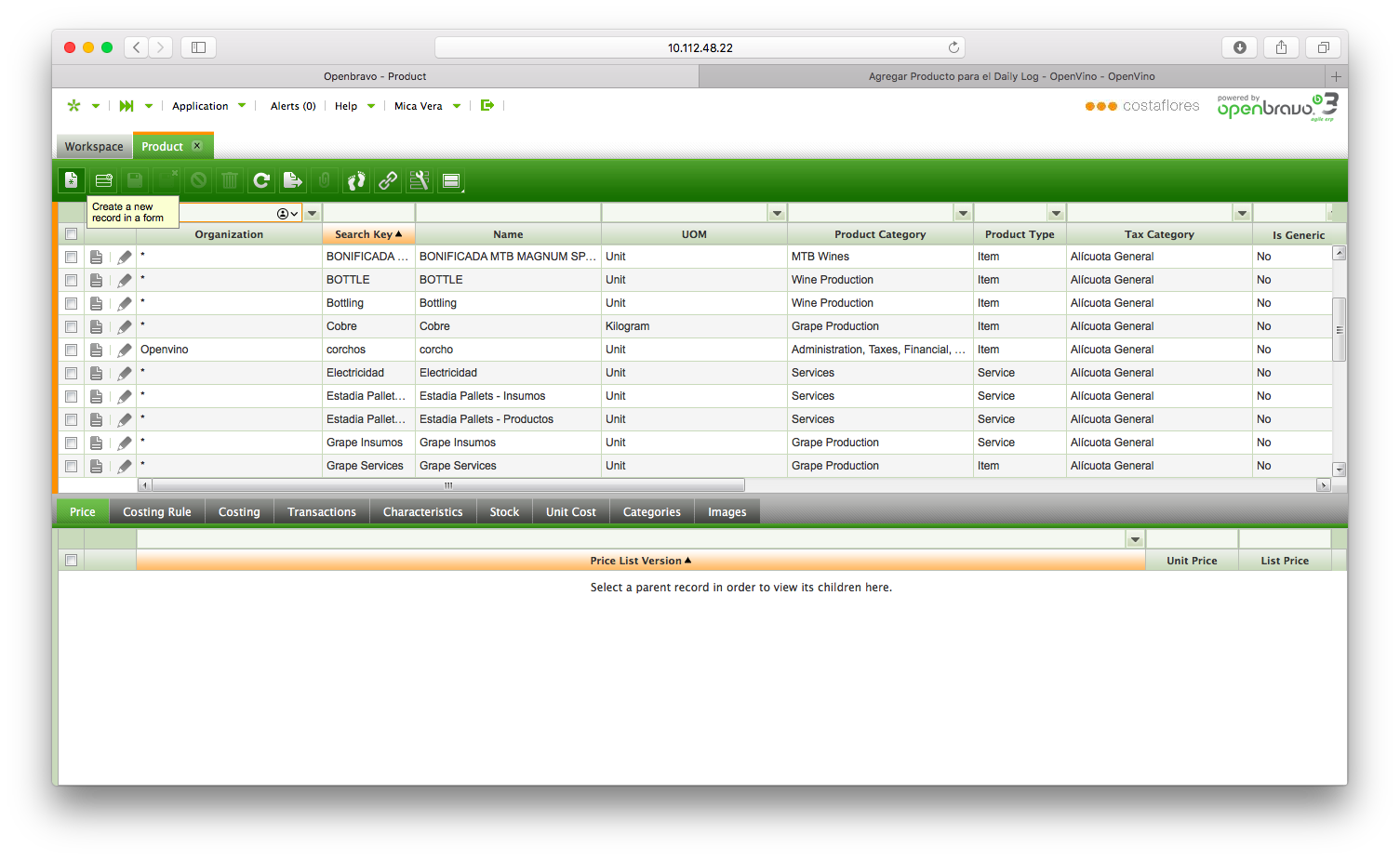The height and width of the screenshot is (860, 1400).
Task: Open the audit trail footprints icon
Action: tap(356, 180)
